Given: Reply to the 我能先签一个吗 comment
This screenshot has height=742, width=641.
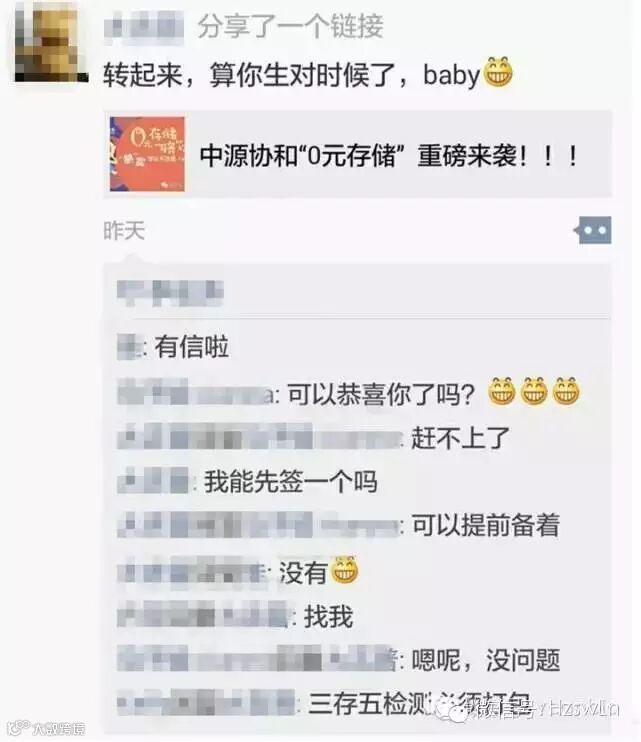Looking at the screenshot, I should (x=247, y=482).
